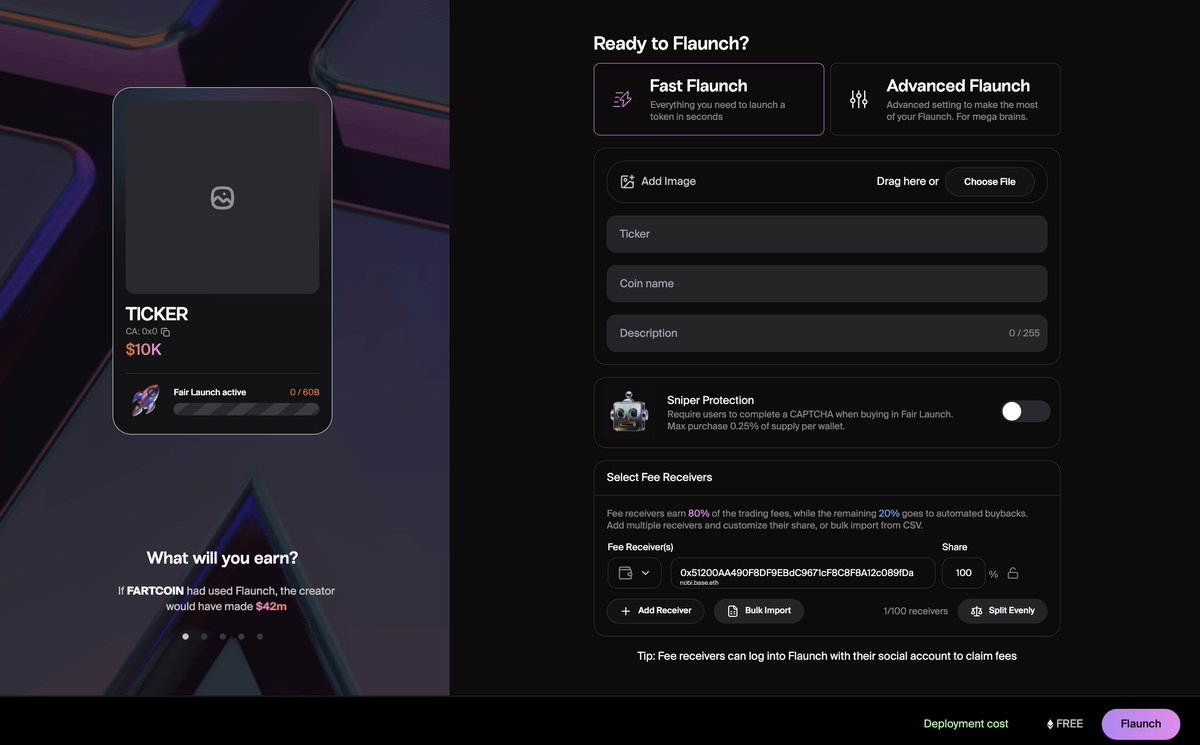The image size is (1200, 745).
Task: Focus the Ticker input field
Action: 827,234
